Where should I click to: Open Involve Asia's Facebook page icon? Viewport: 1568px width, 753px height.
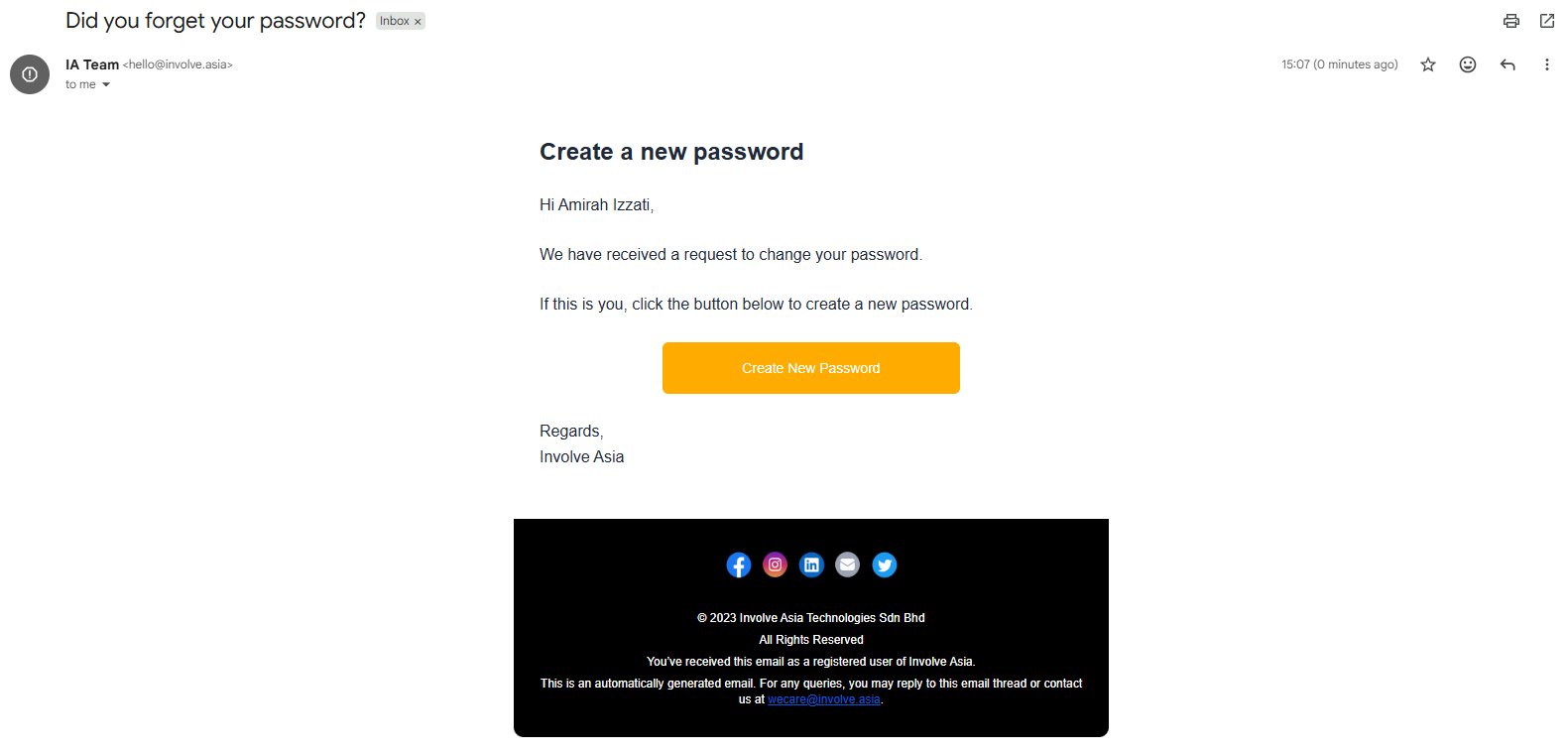739,565
